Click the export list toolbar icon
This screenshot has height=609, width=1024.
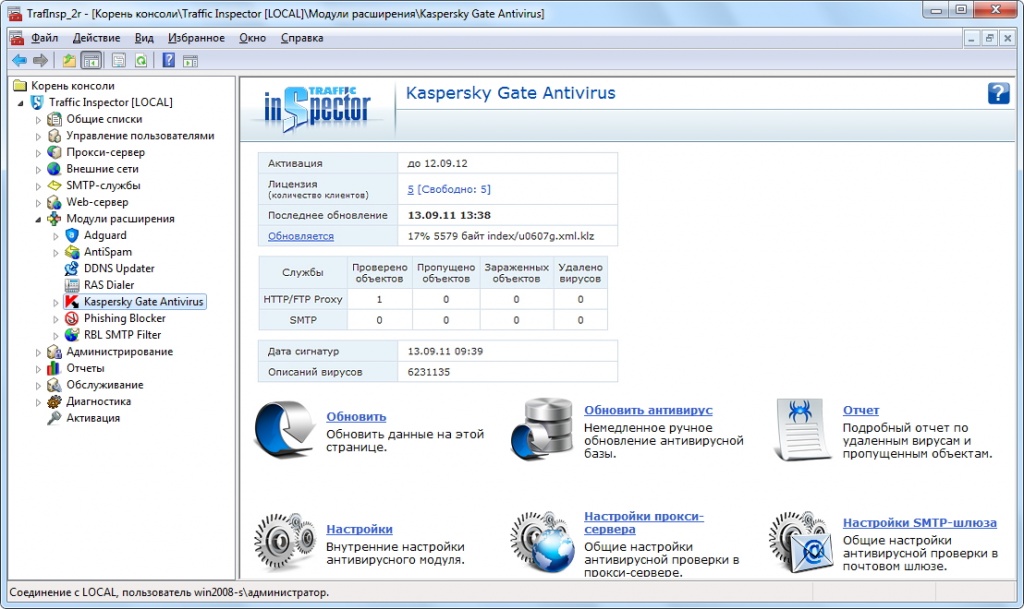119,61
